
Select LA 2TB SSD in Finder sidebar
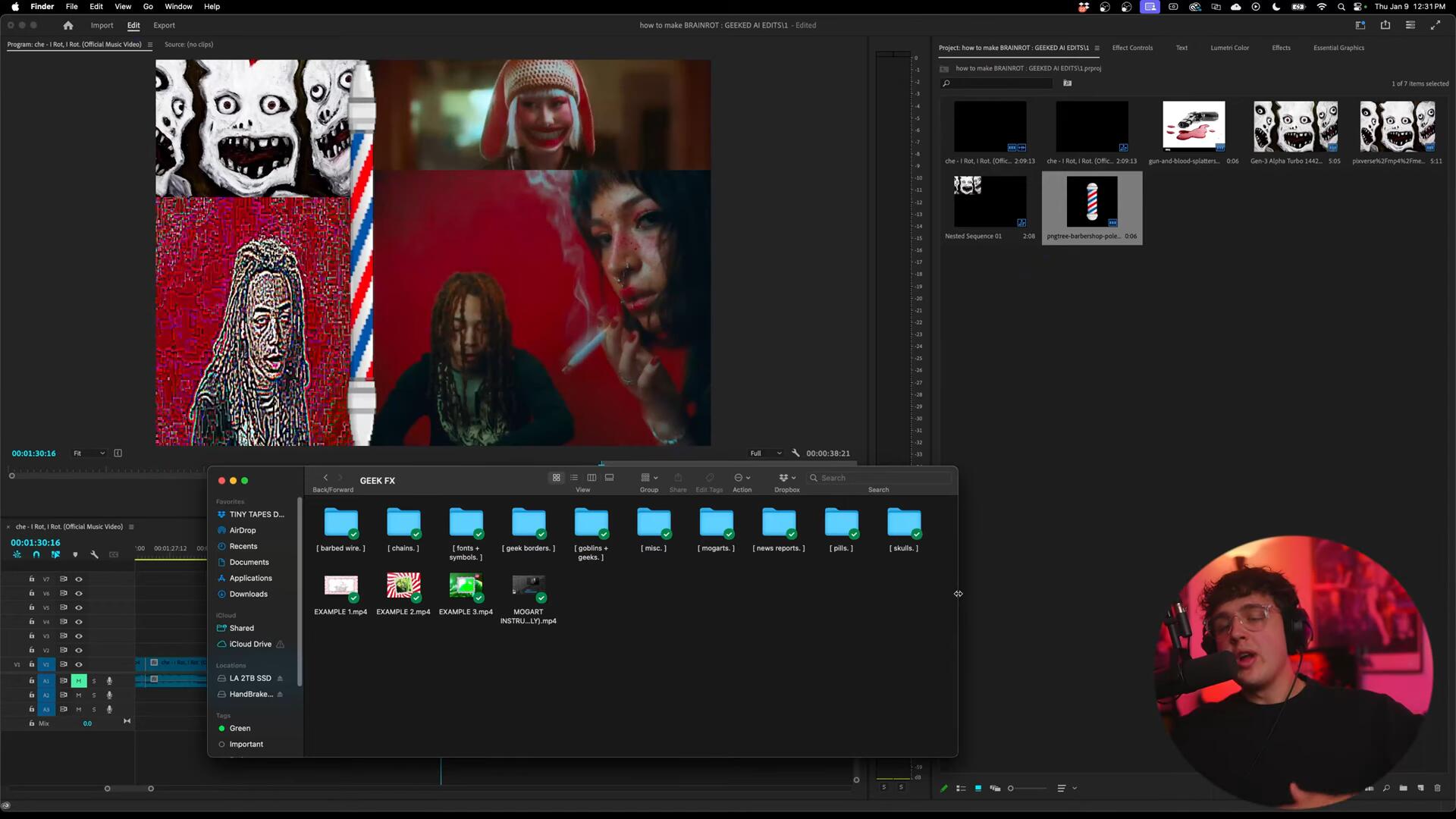click(x=249, y=678)
